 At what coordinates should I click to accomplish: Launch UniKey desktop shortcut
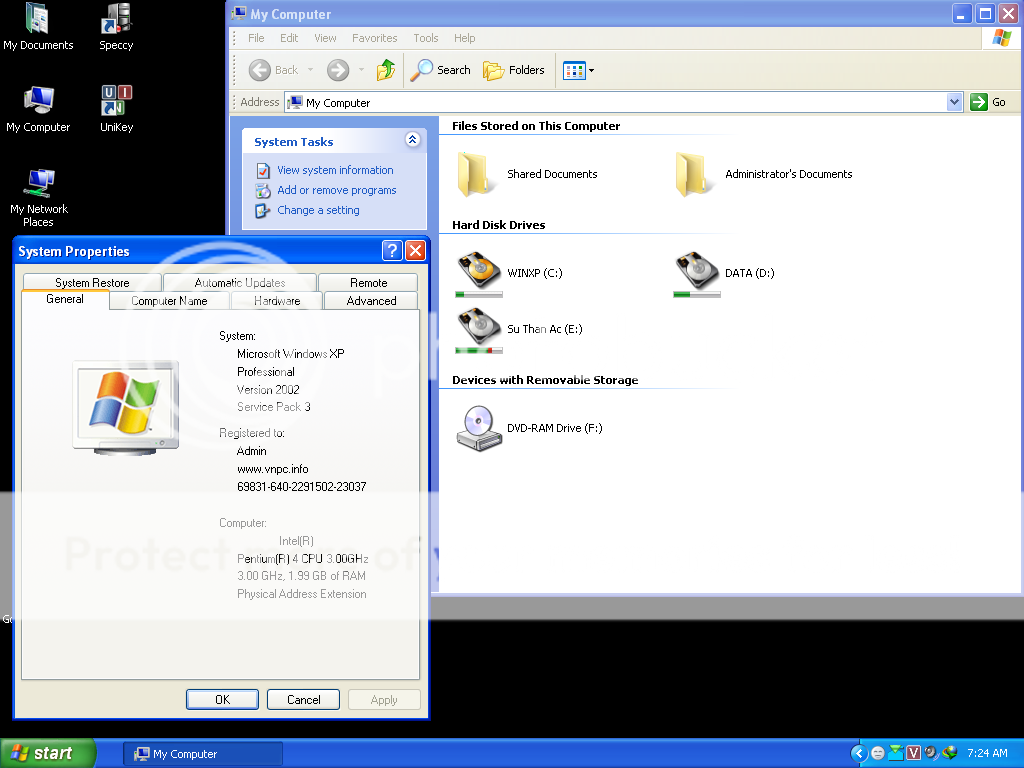116,109
